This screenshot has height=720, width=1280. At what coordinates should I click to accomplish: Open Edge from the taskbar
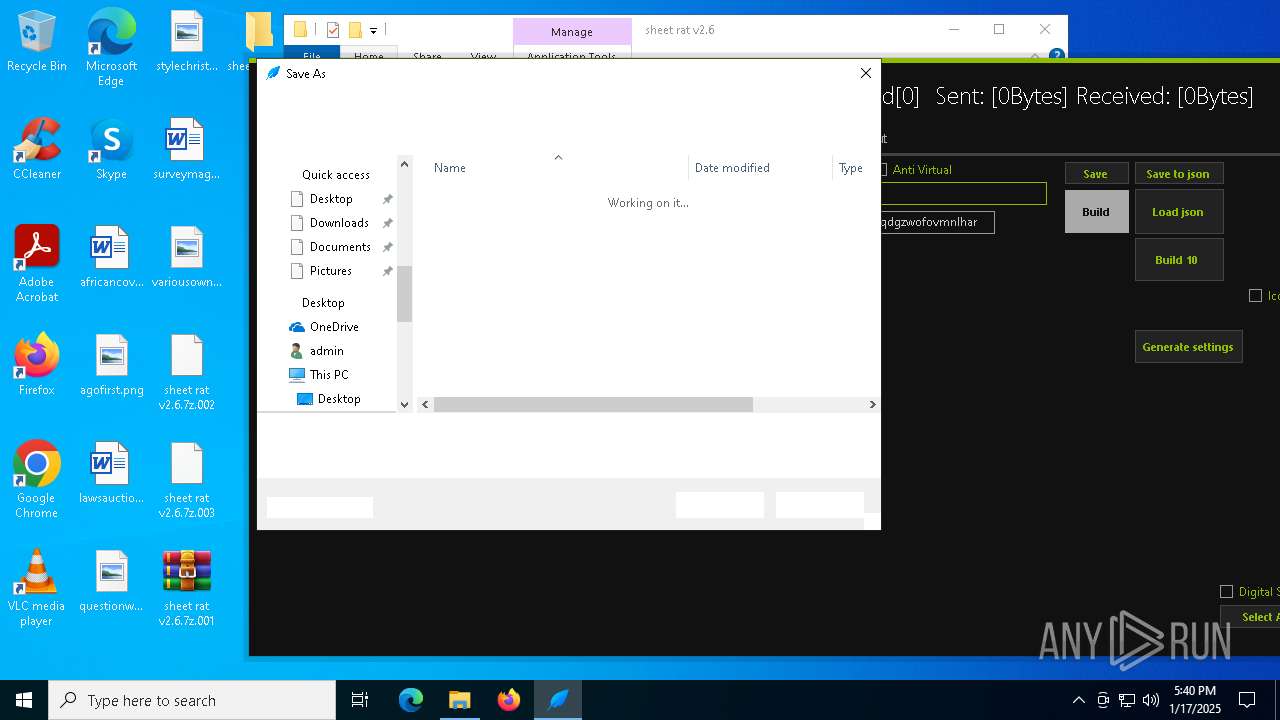coord(411,700)
